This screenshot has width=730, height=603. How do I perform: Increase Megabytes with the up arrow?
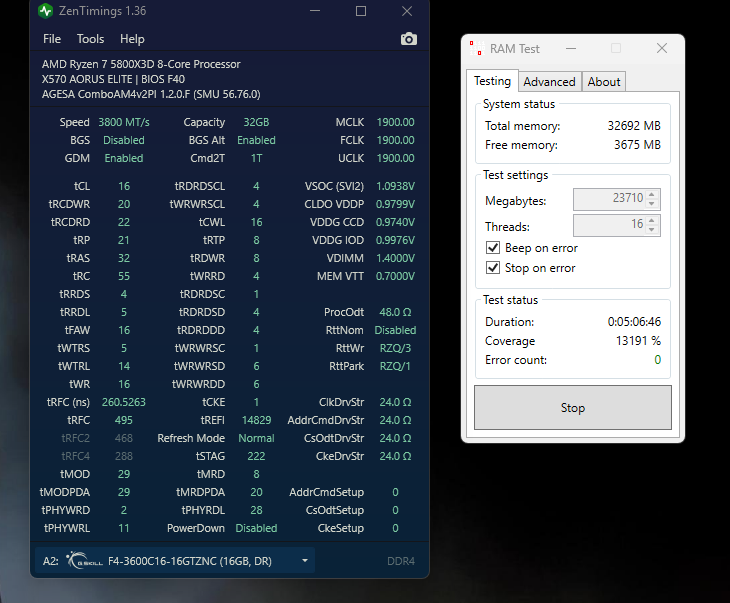(x=652, y=195)
